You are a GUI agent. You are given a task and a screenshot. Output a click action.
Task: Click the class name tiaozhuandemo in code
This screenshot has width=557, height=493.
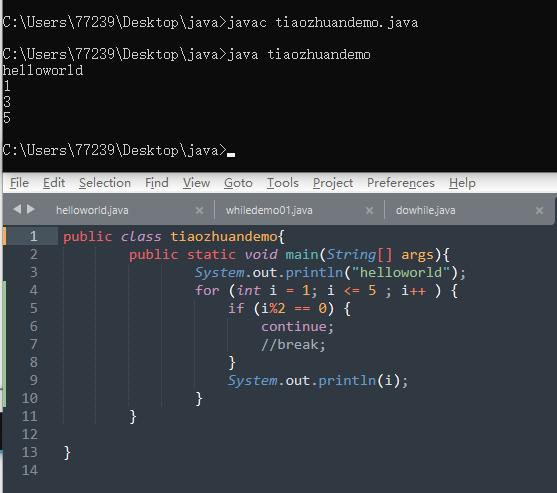[x=224, y=237]
